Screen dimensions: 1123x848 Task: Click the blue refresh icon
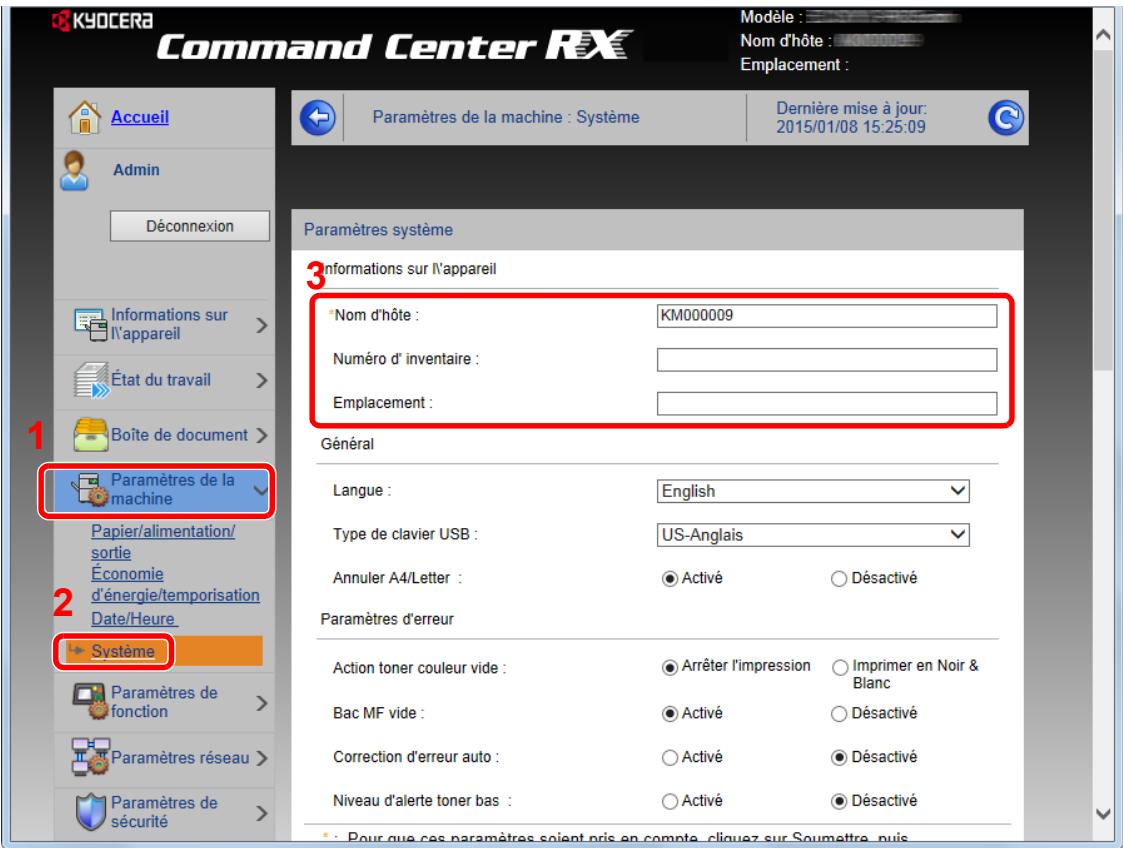[1006, 117]
